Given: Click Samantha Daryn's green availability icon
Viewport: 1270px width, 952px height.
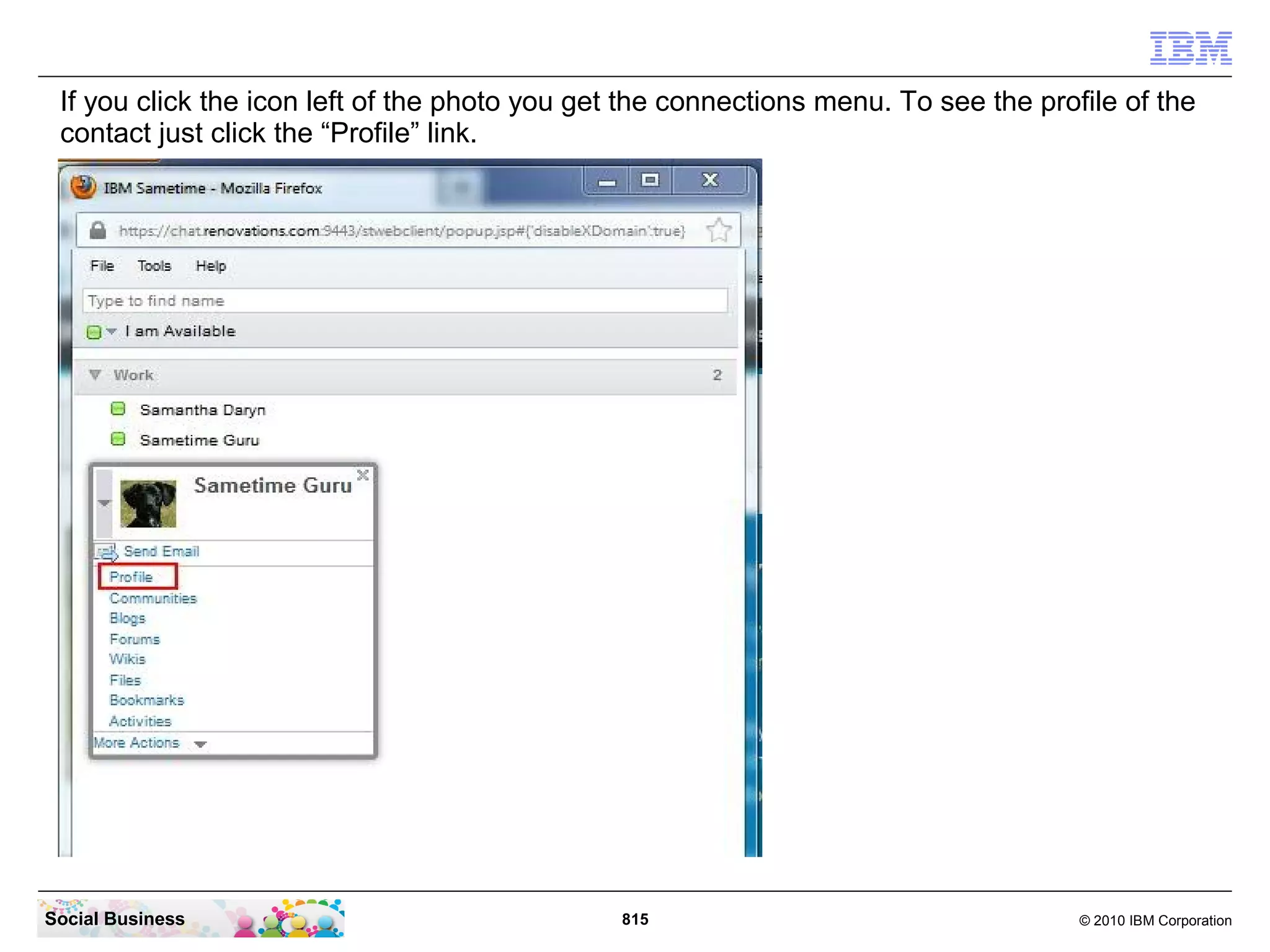Looking at the screenshot, I should (x=118, y=409).
